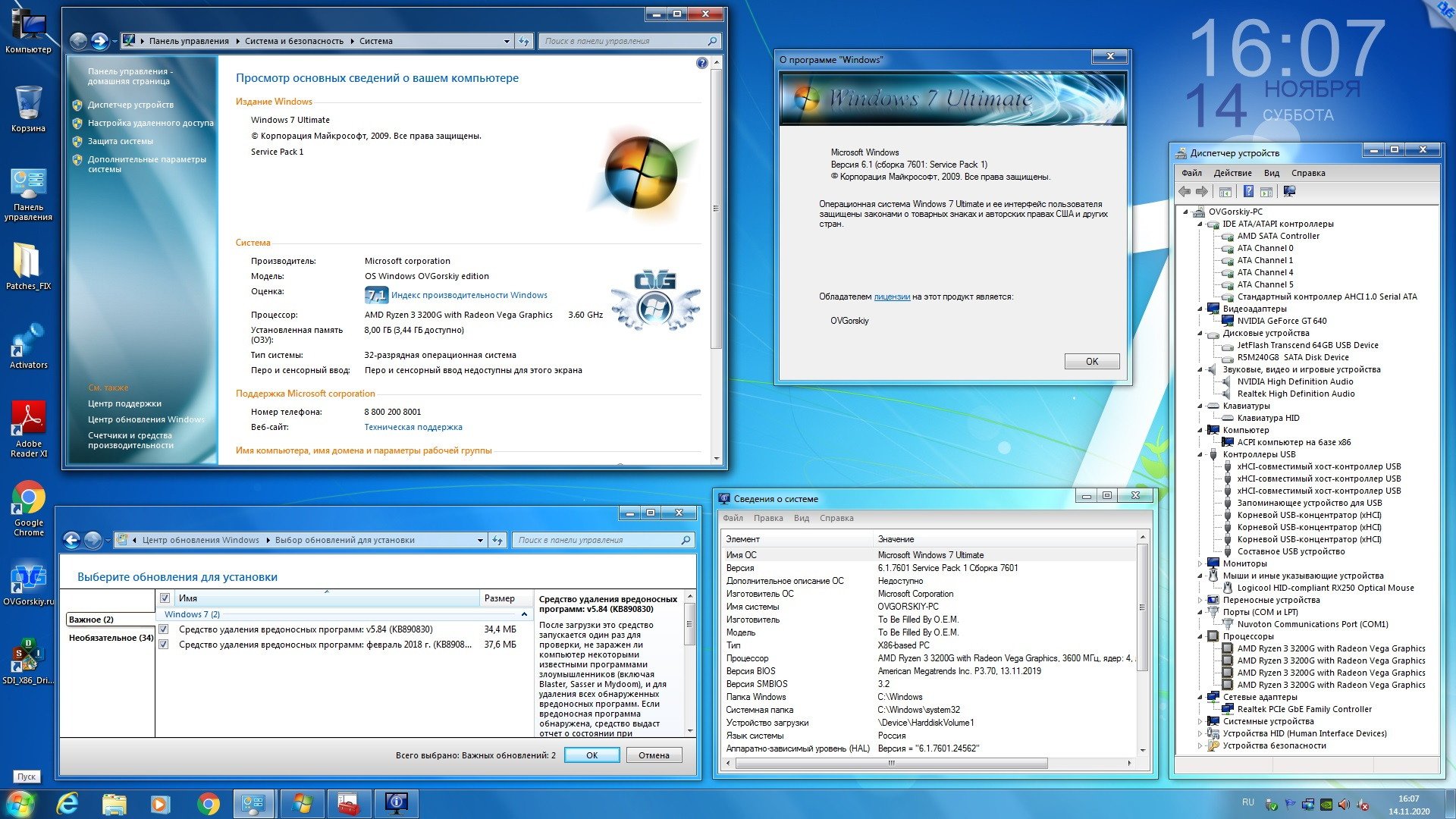Click the RU language indicator
Screen dimensions: 1456x819
point(1248,802)
